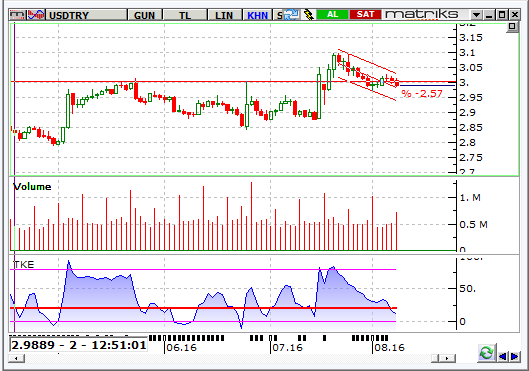Click the 2.95 price axis label
Screen dimensions: 529x371
point(471,97)
